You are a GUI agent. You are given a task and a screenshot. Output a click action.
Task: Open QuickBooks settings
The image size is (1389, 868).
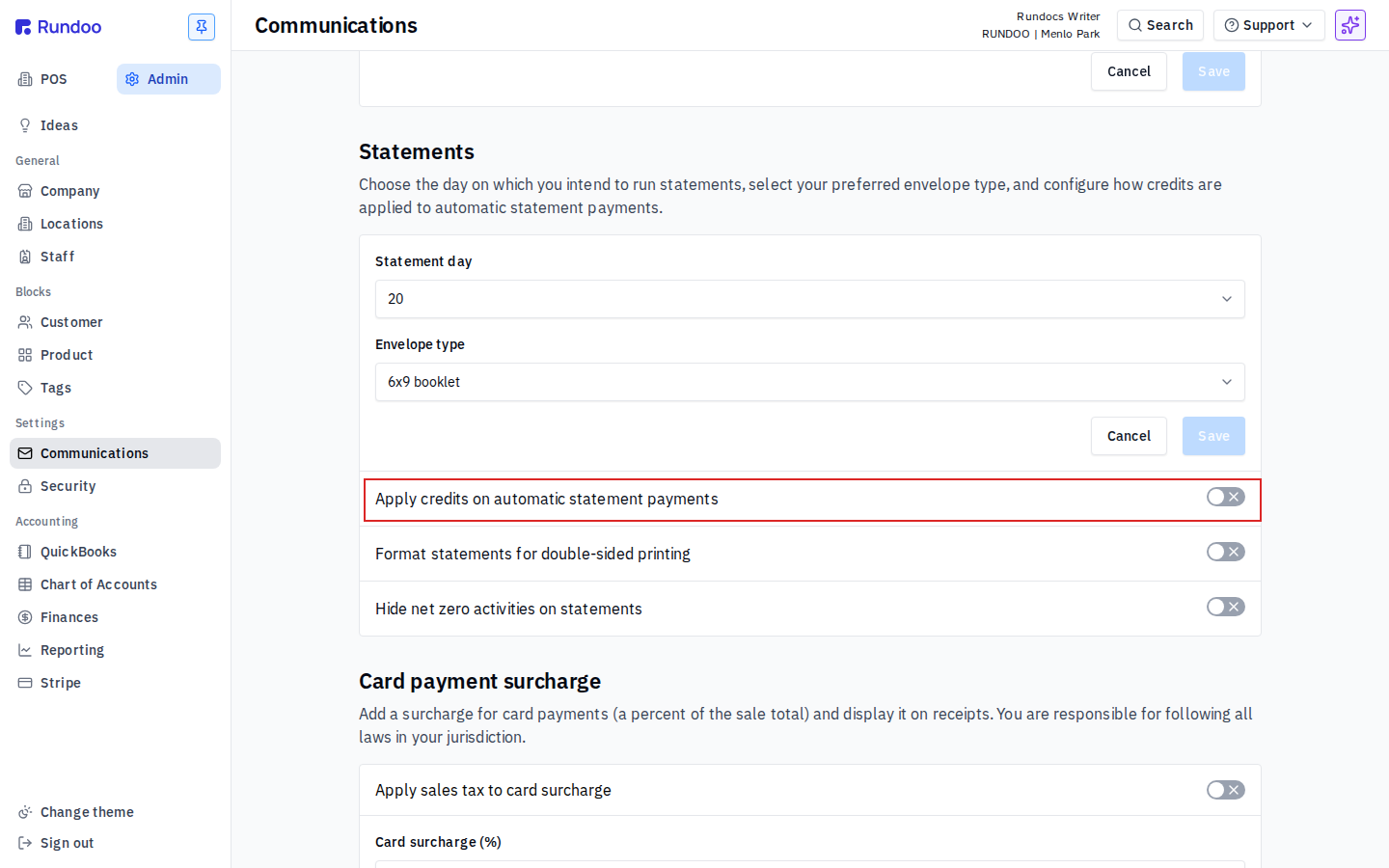pos(116,552)
